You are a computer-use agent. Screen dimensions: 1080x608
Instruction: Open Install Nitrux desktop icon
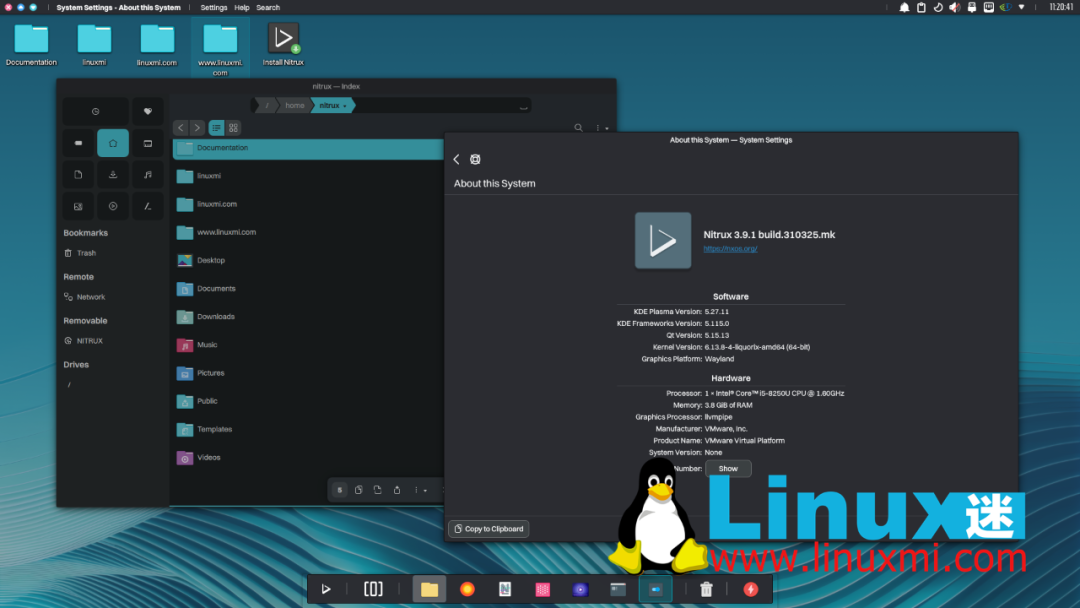(283, 44)
